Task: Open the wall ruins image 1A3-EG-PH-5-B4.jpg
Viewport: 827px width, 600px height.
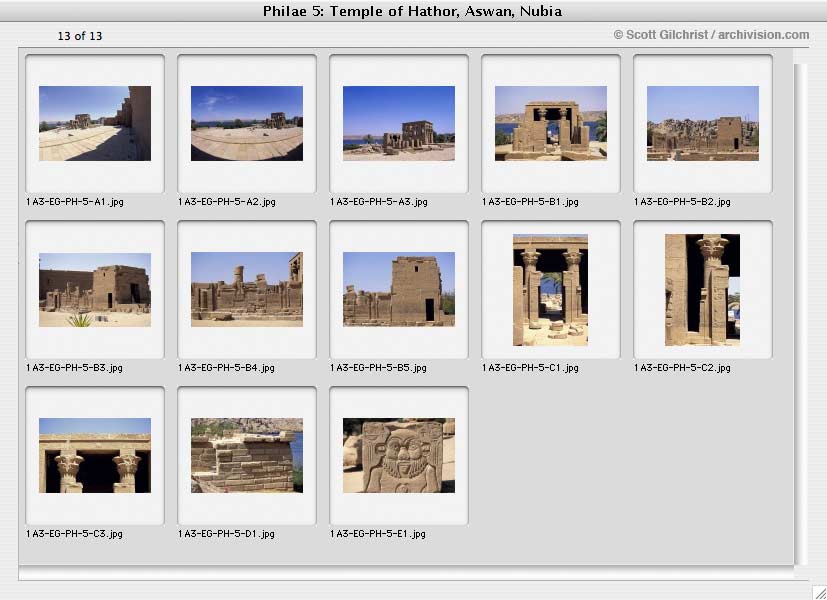Action: (x=247, y=289)
